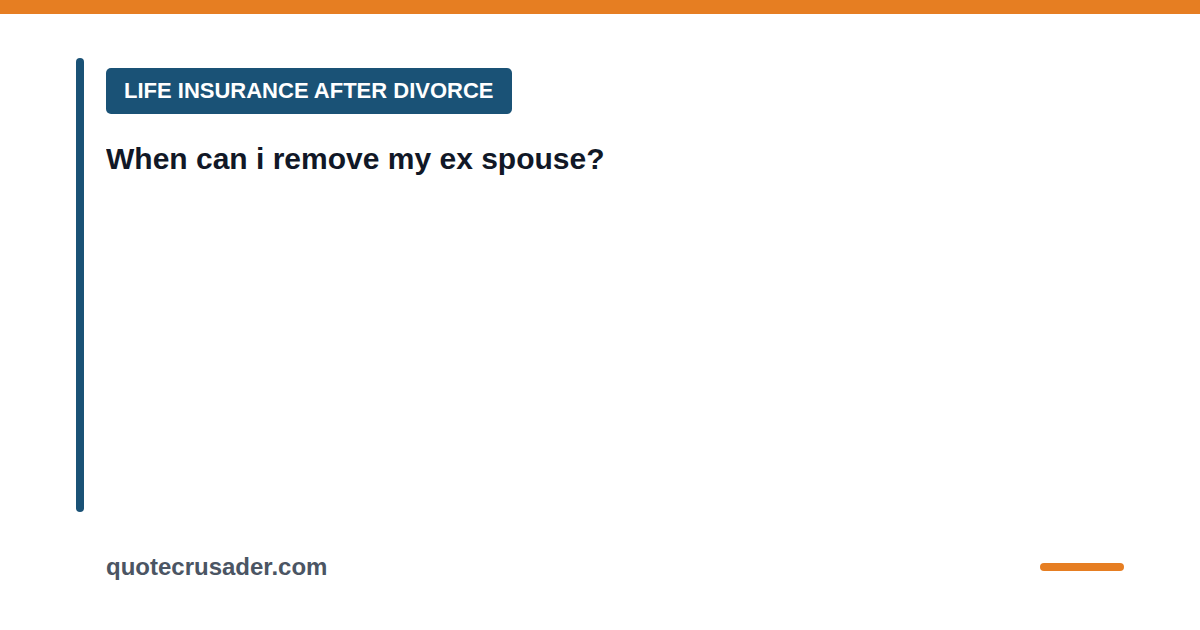The height and width of the screenshot is (630, 1200).
Task: Select the heading about removing ex spouse
Action: (355, 159)
